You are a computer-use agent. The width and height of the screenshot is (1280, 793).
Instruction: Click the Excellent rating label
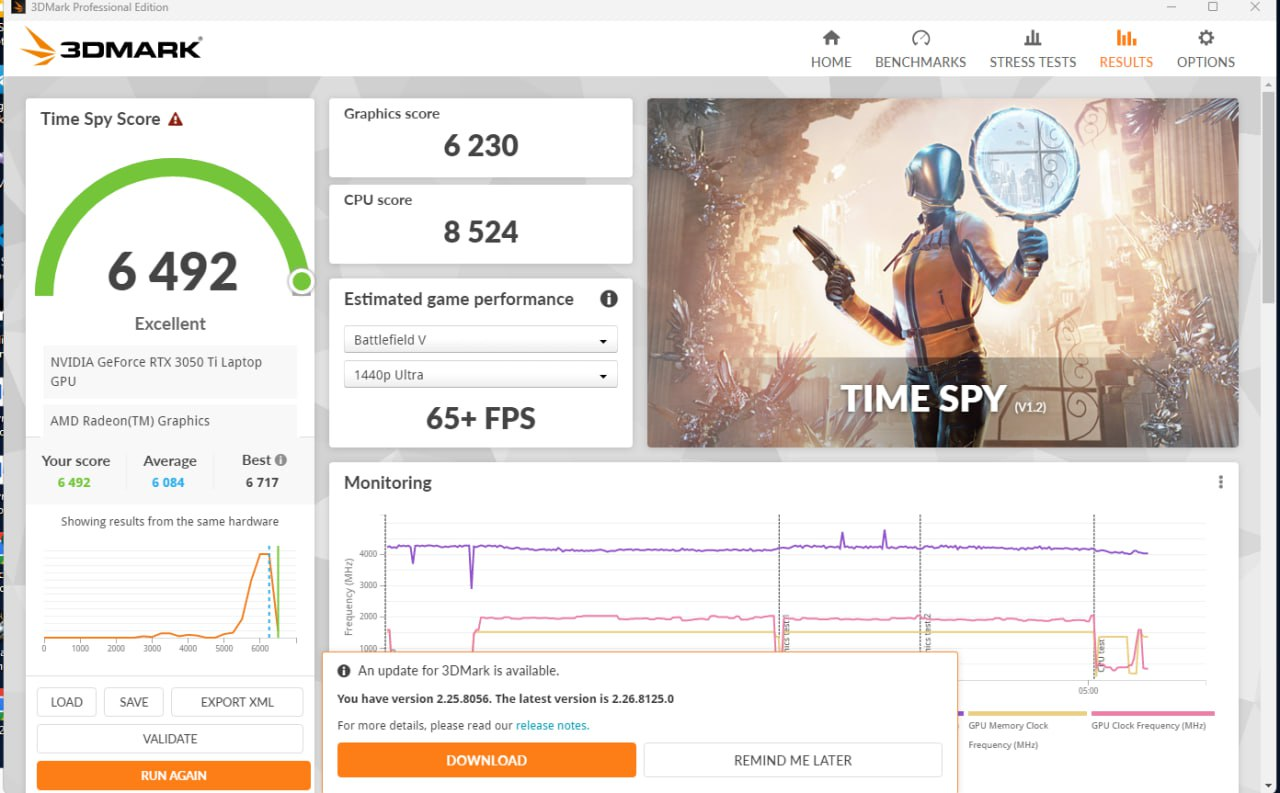click(170, 324)
